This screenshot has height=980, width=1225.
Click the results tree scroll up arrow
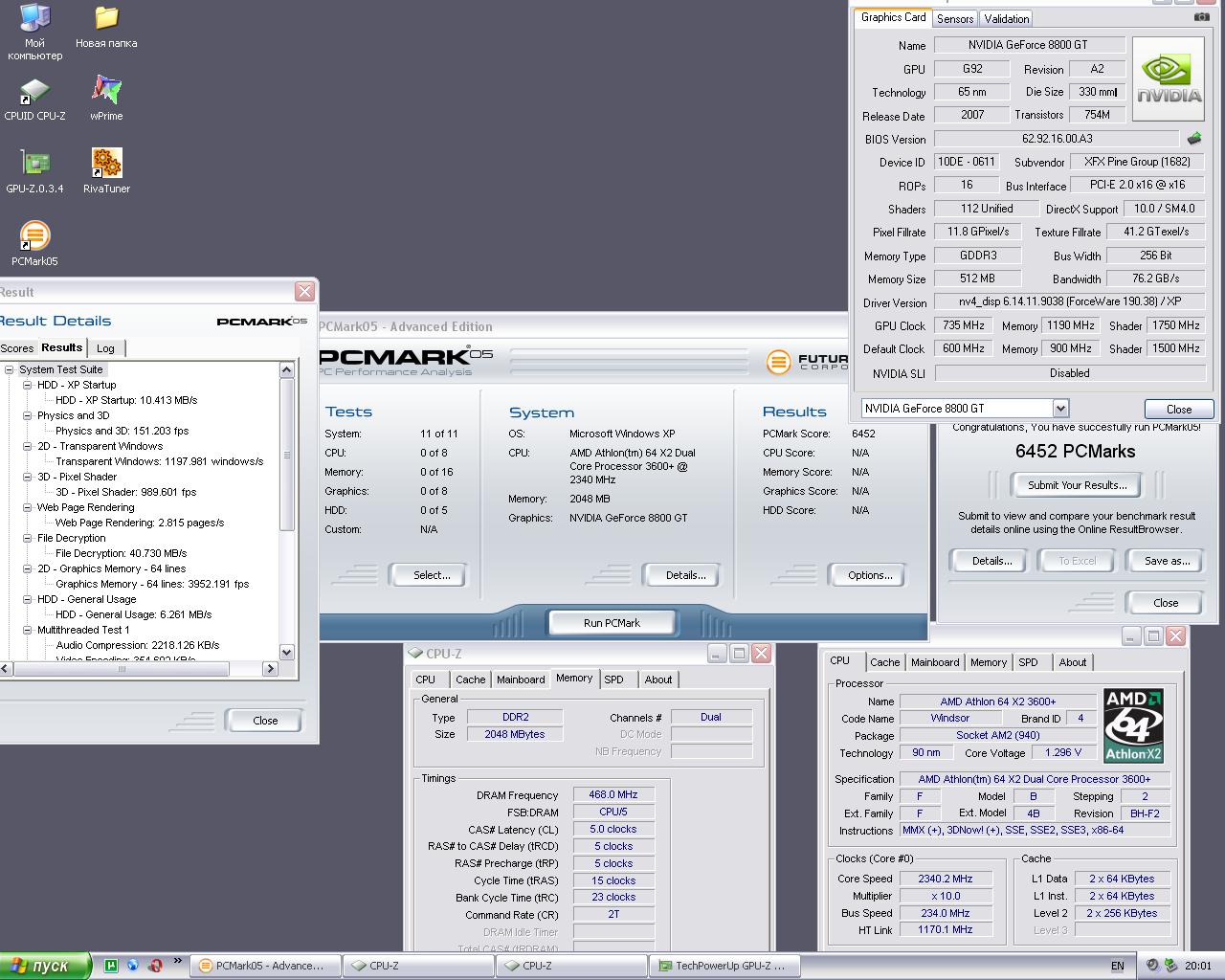coord(286,369)
